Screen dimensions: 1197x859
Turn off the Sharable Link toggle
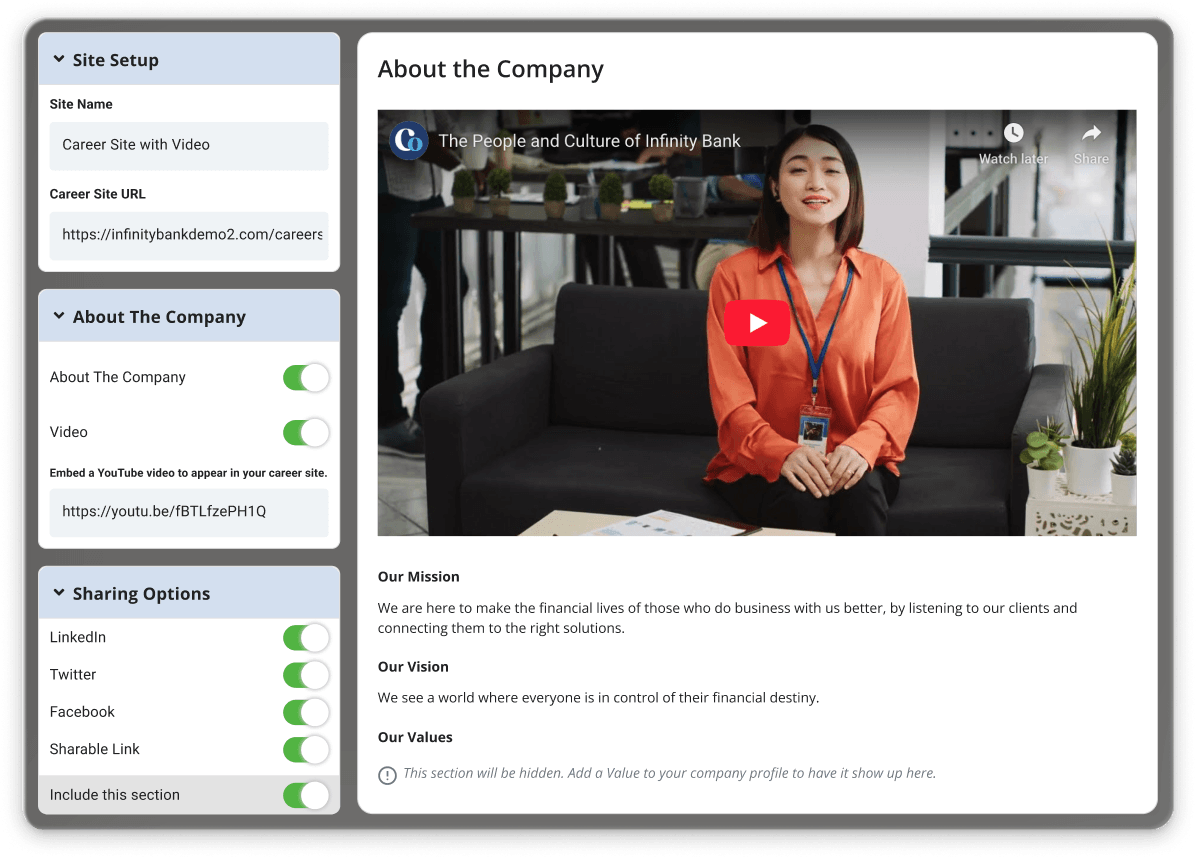pos(305,750)
